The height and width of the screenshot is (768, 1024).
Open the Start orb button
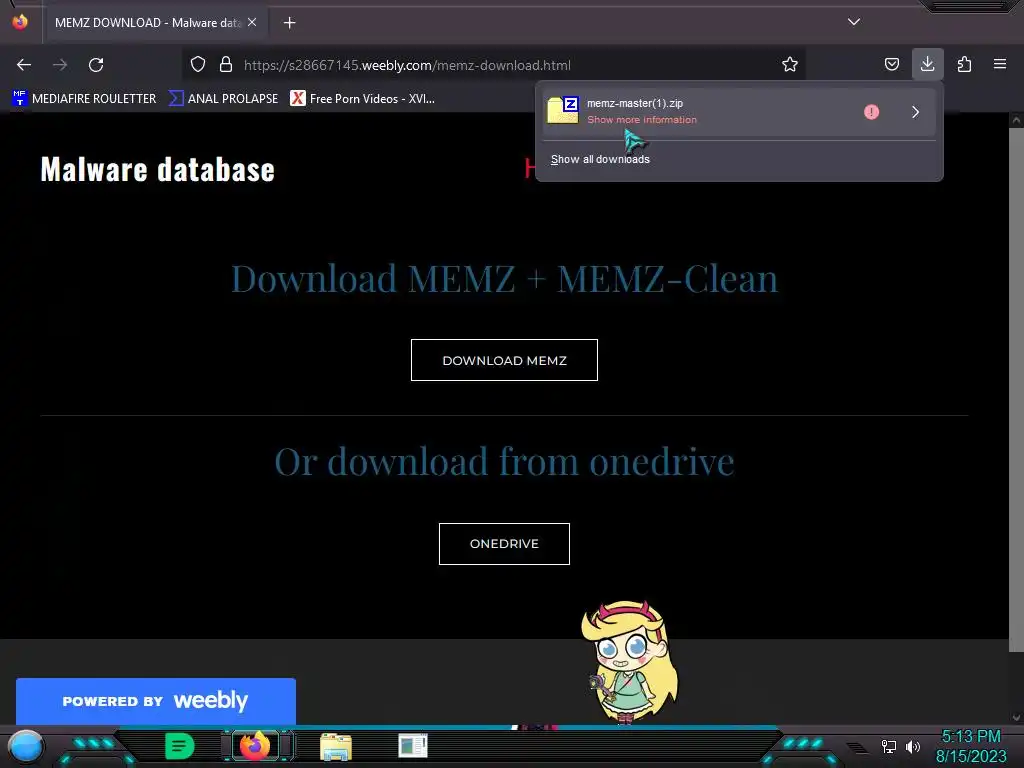tap(25, 746)
